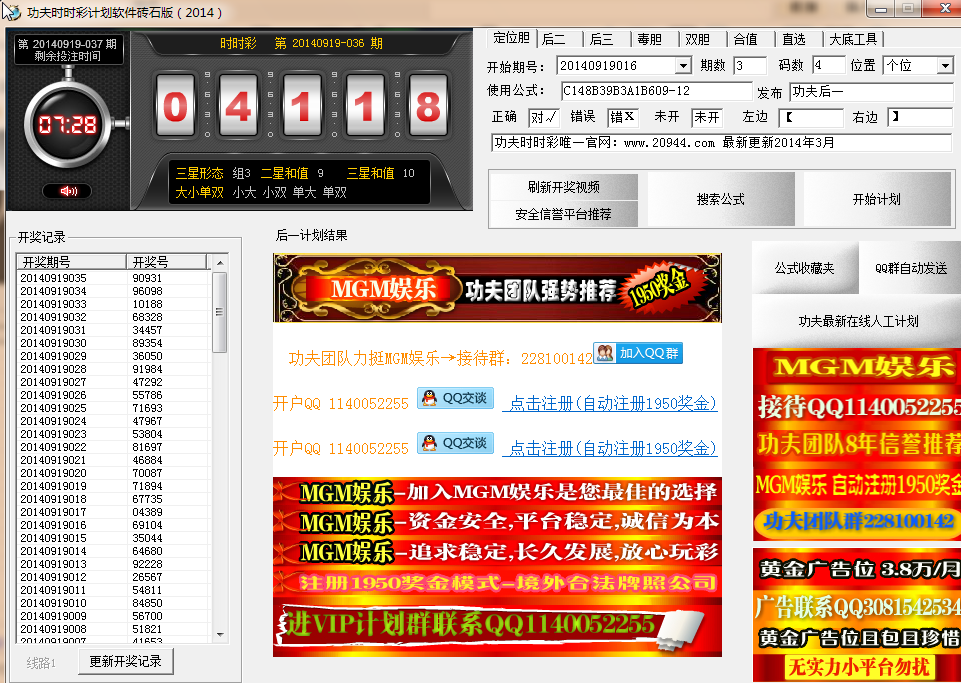Click the 进VIP计划群 banner
961x683 pixels.
497,627
